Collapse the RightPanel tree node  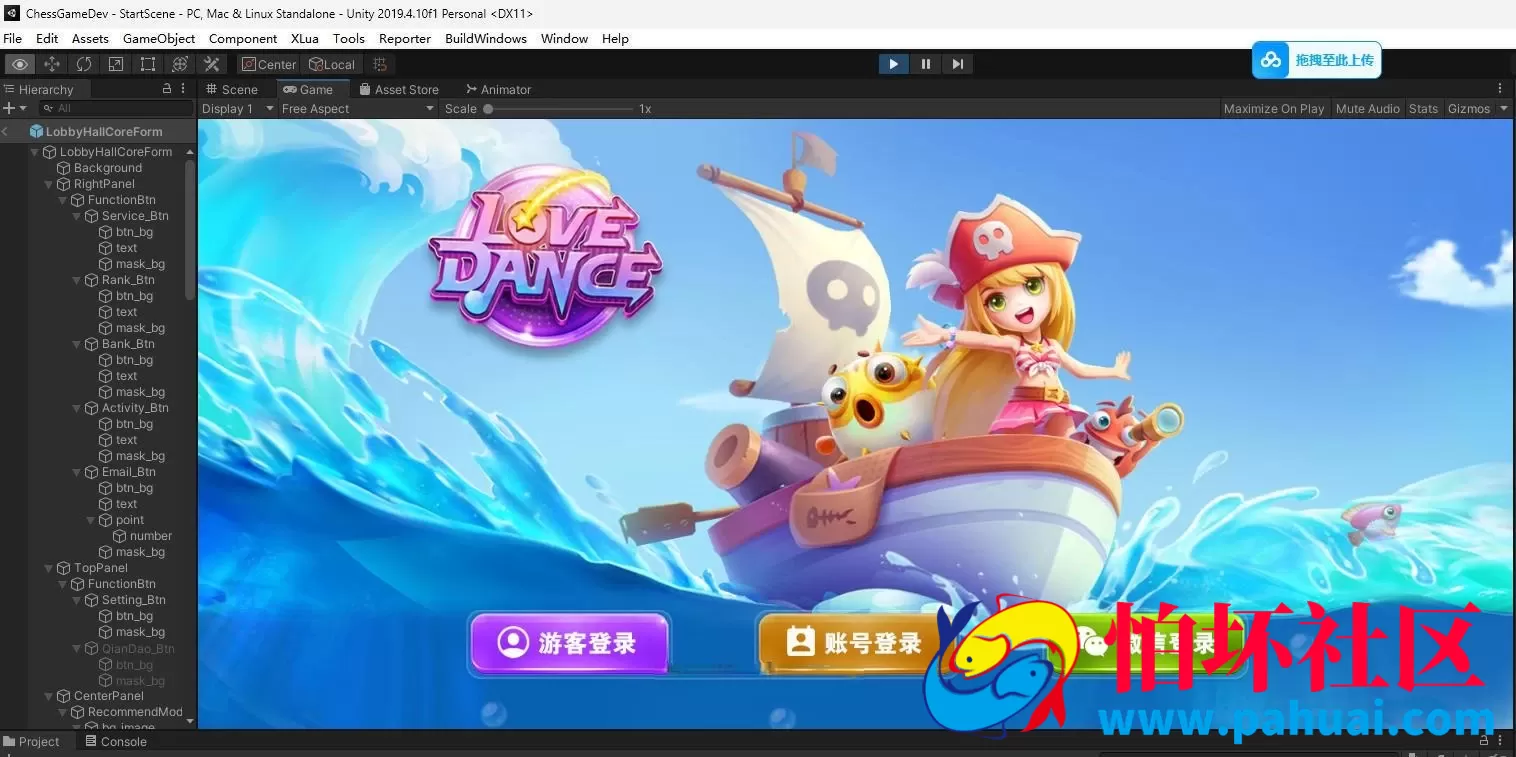[49, 184]
